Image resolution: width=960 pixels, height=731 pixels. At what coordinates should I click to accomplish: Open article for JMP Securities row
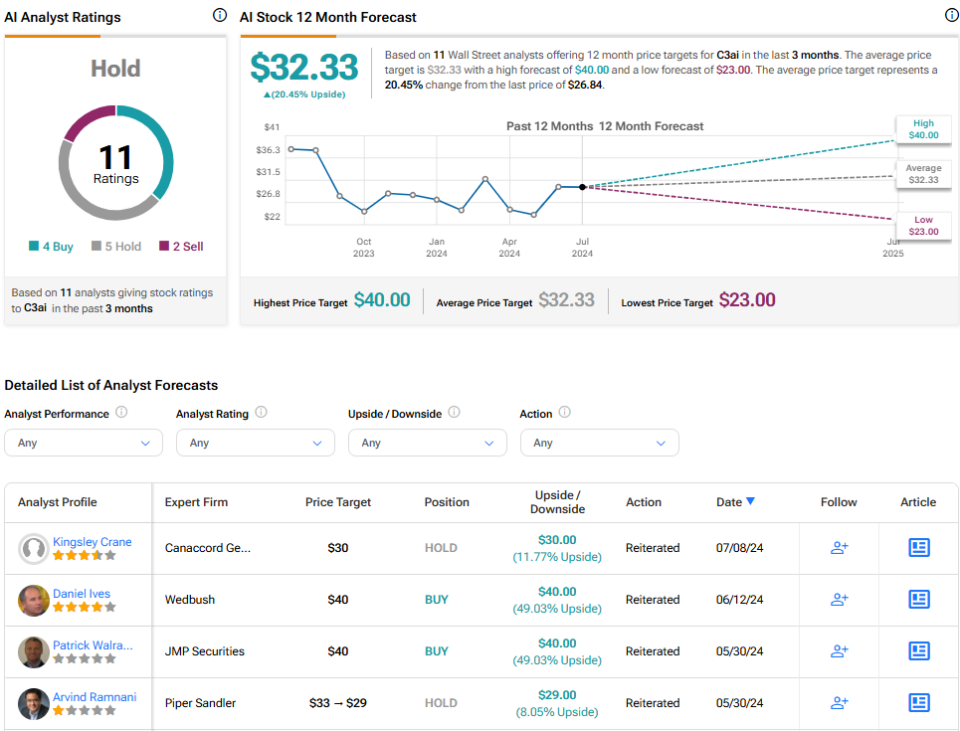click(x=918, y=651)
